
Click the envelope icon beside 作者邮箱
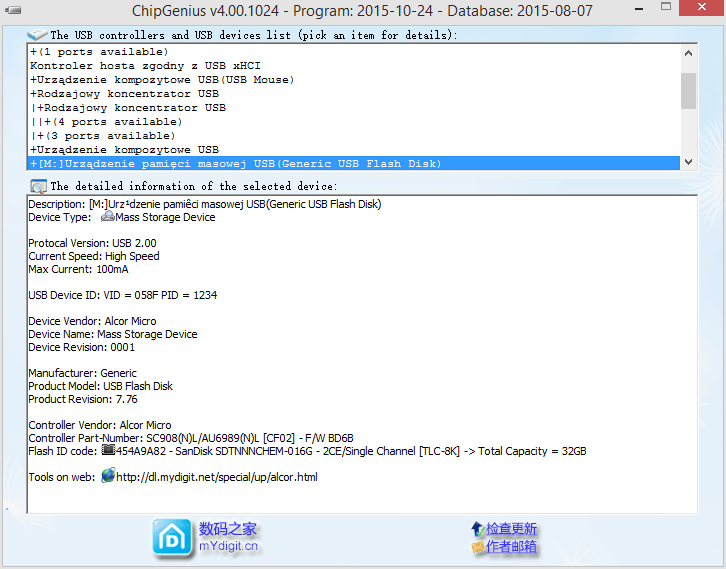[x=478, y=547]
